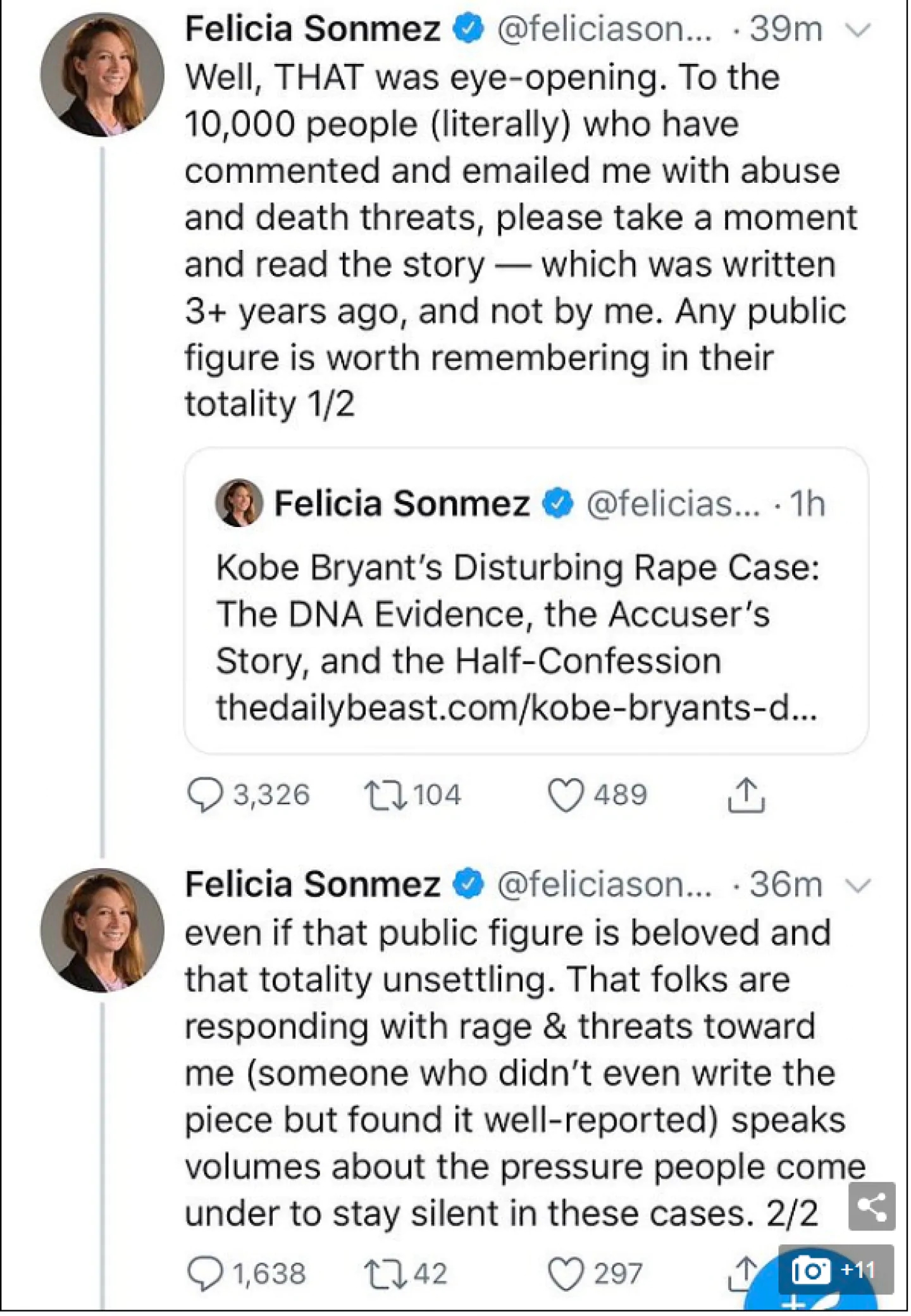This screenshot has width=911, height=1316.
Task: Click reply icon on the 39m tweet
Action: point(205,795)
